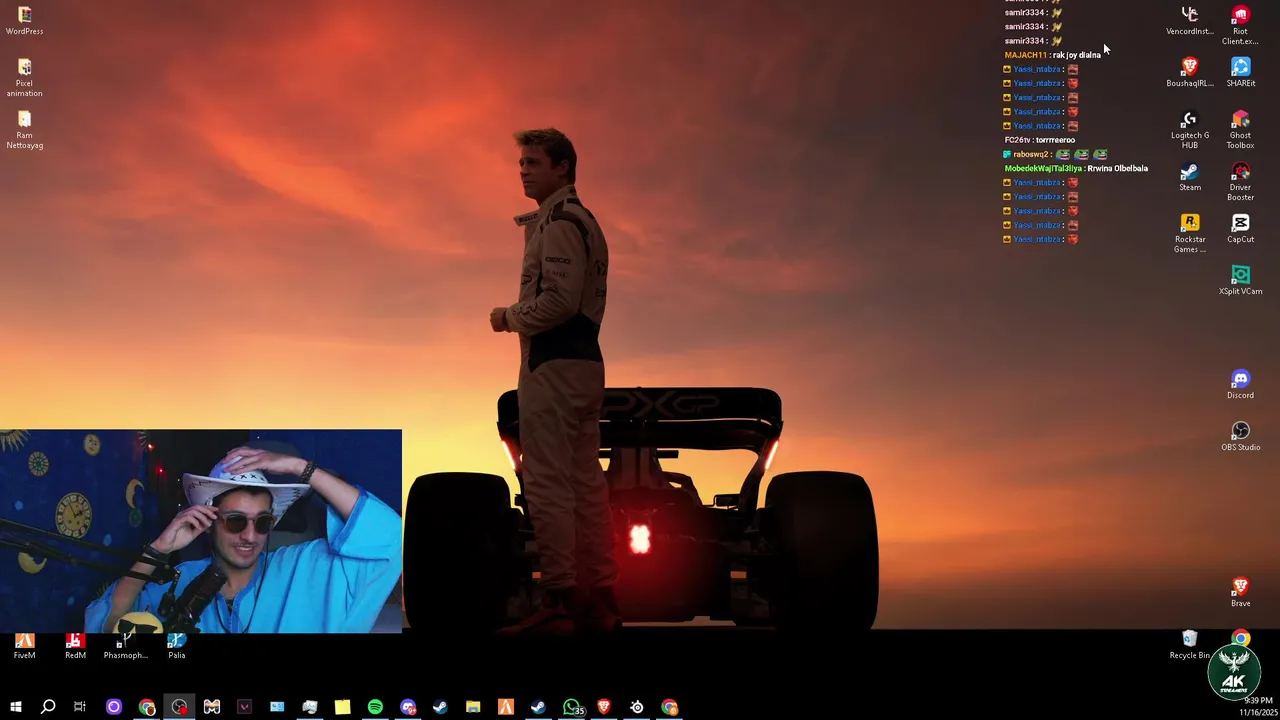Click the username "raboswq2" in chat
Screen dimensions: 1280x720
coord(1031,154)
